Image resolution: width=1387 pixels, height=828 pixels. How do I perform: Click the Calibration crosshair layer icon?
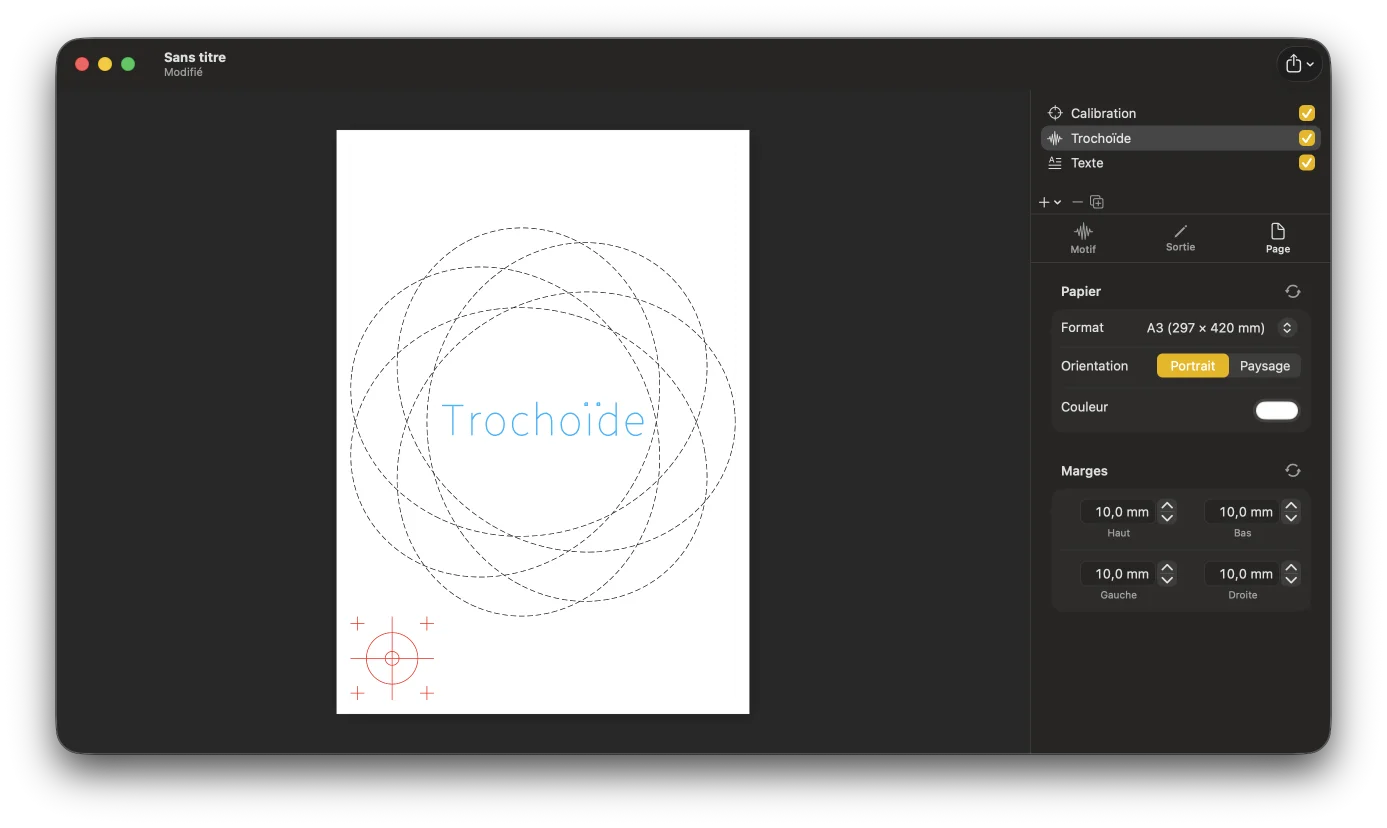[1055, 113]
